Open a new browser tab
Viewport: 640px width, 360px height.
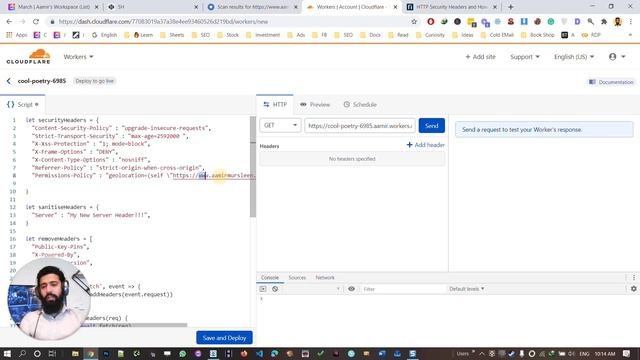coord(511,7)
